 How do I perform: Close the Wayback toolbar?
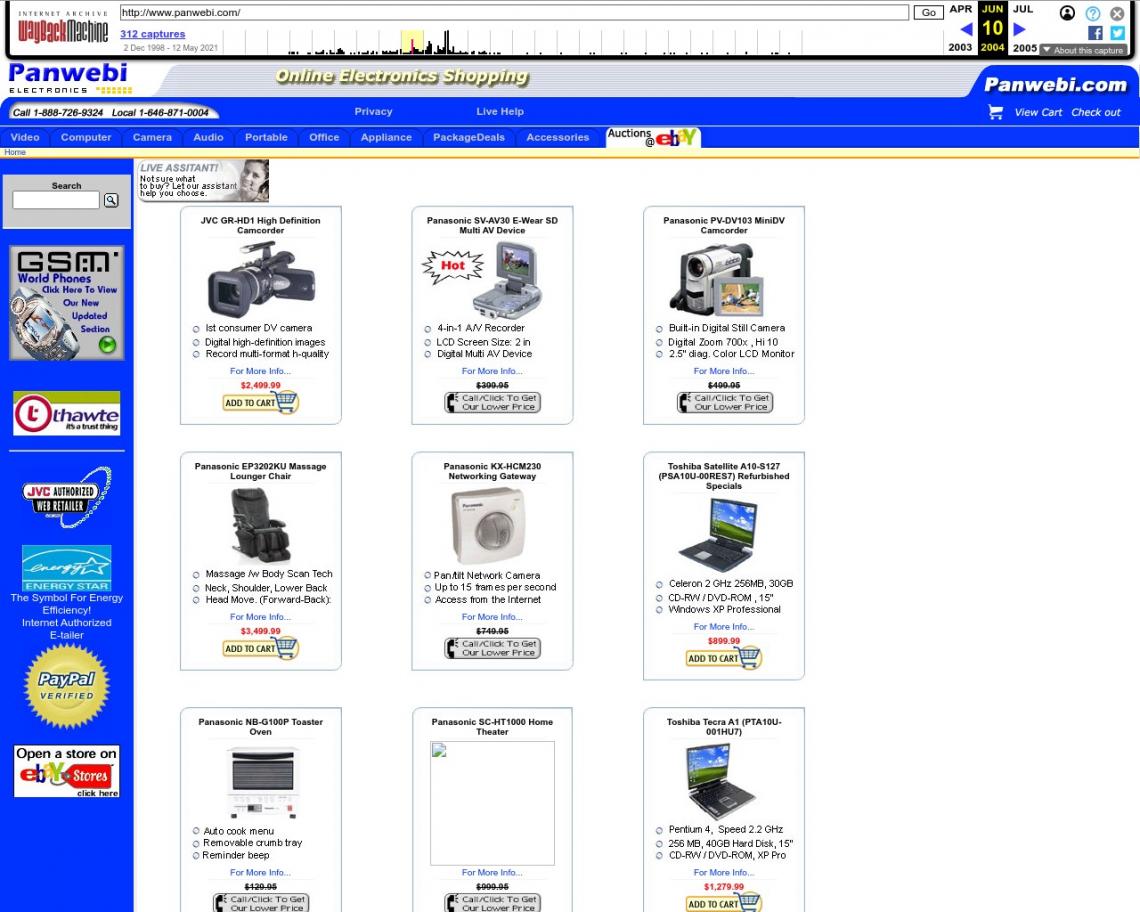(x=1117, y=13)
